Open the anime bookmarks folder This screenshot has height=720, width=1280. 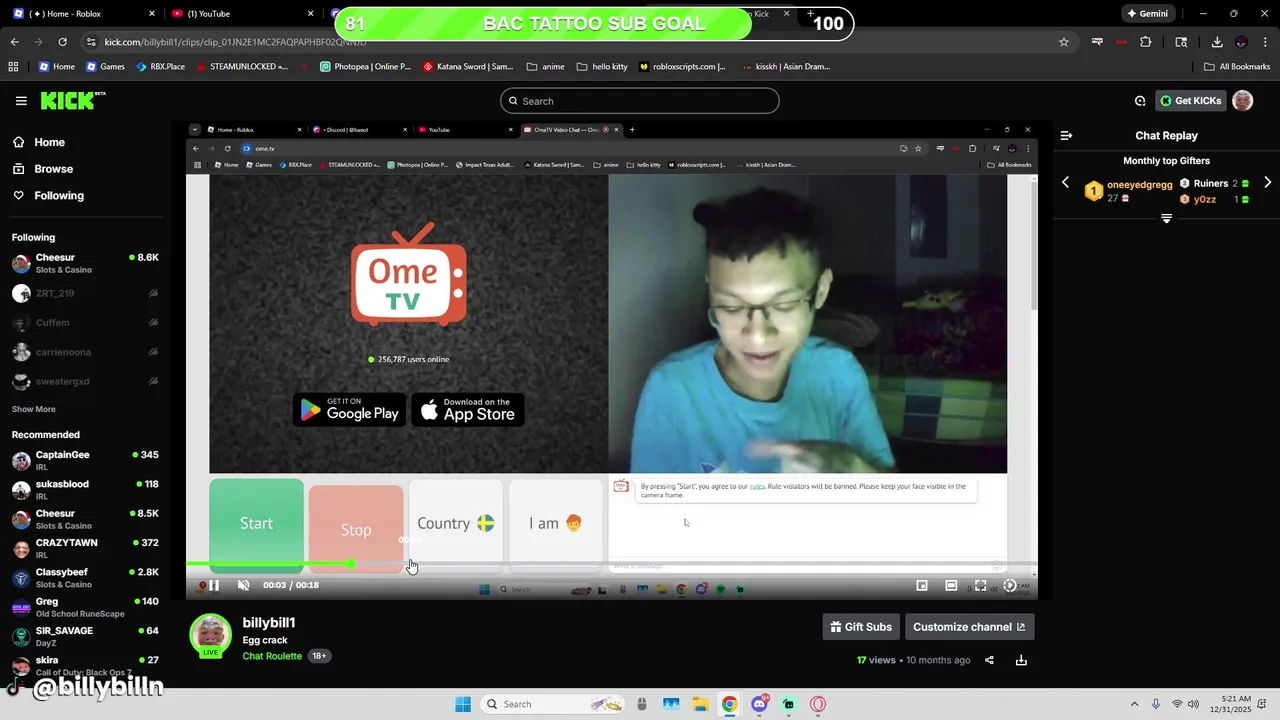545,67
